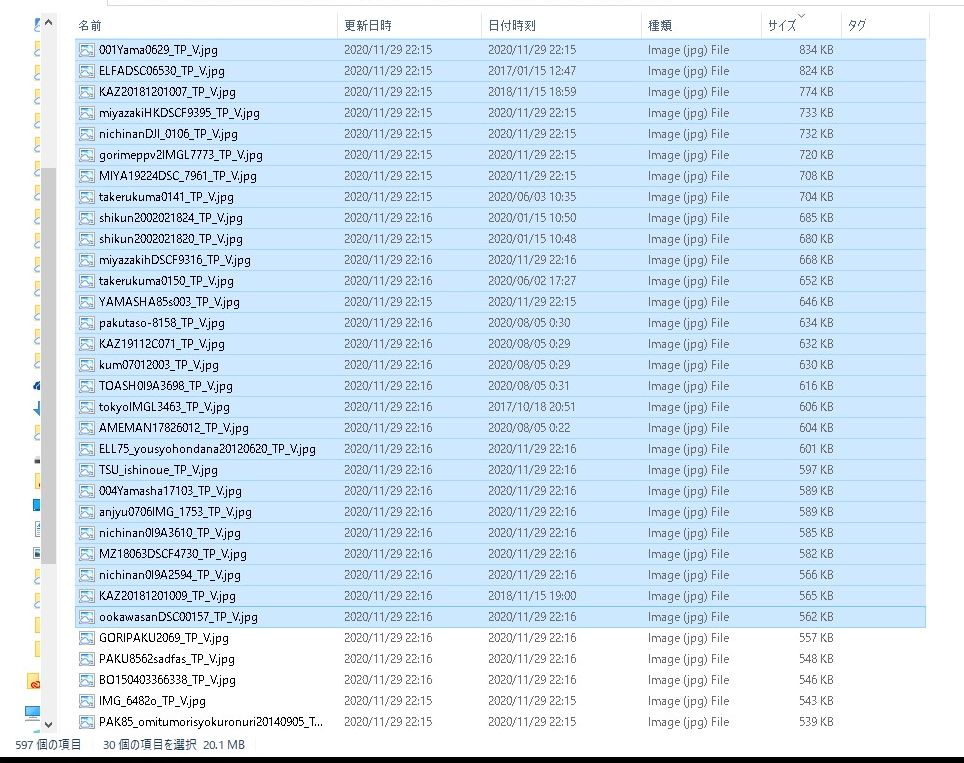Click the file icon beside GORIPAKU2069_TP_V.jpg

pyautogui.click(x=87, y=638)
